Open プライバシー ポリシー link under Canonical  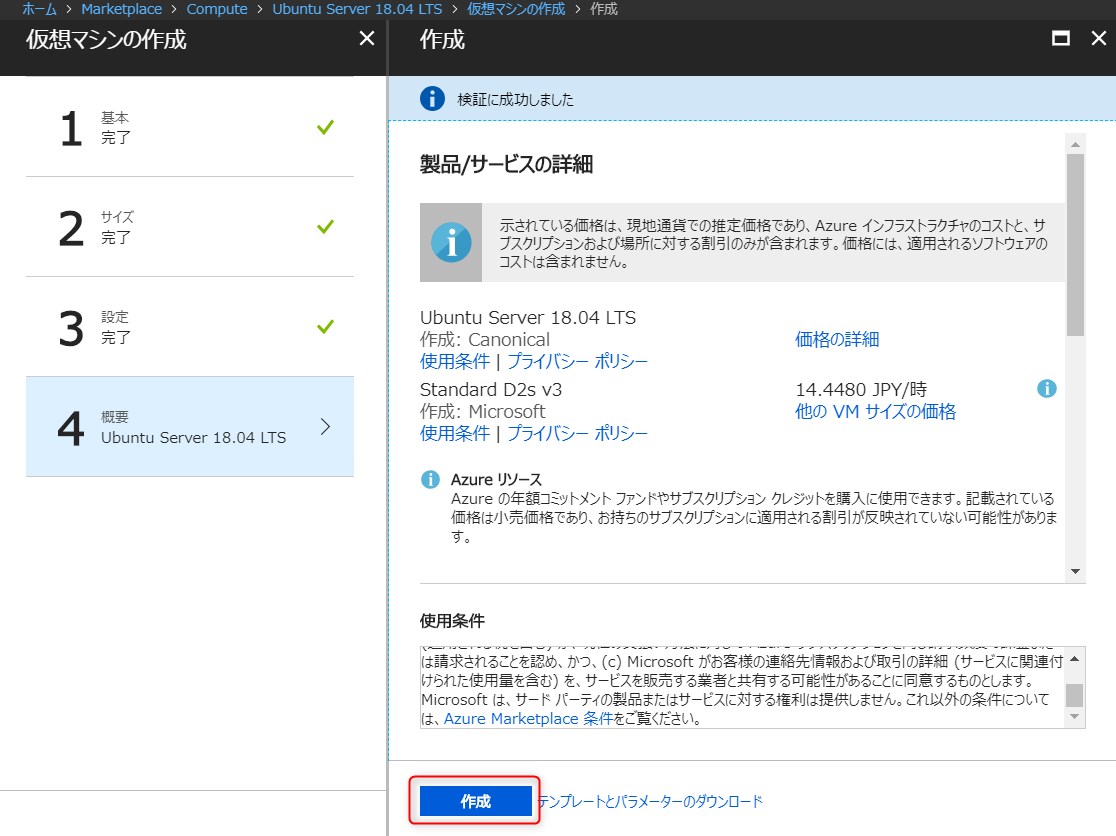(x=577, y=361)
